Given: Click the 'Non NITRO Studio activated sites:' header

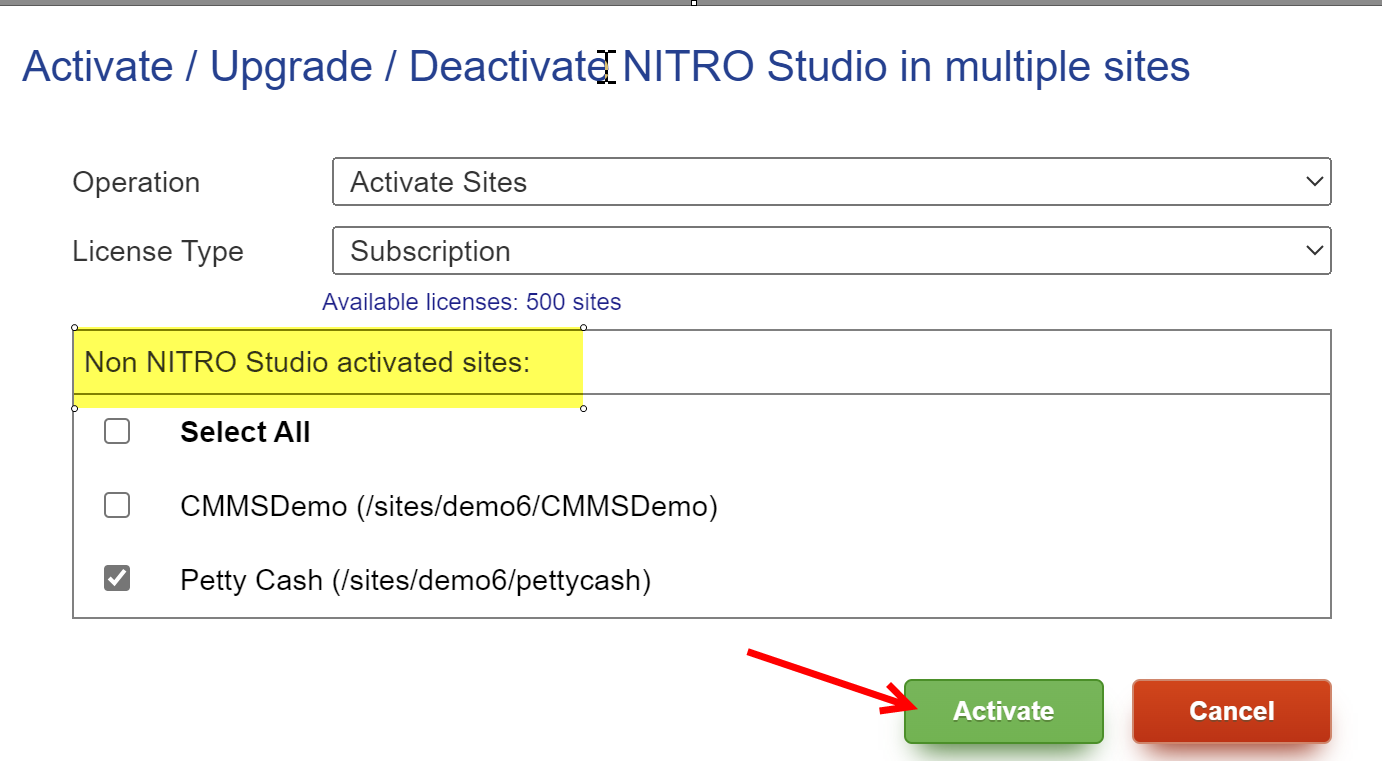Looking at the screenshot, I should pyautogui.click(x=307, y=362).
